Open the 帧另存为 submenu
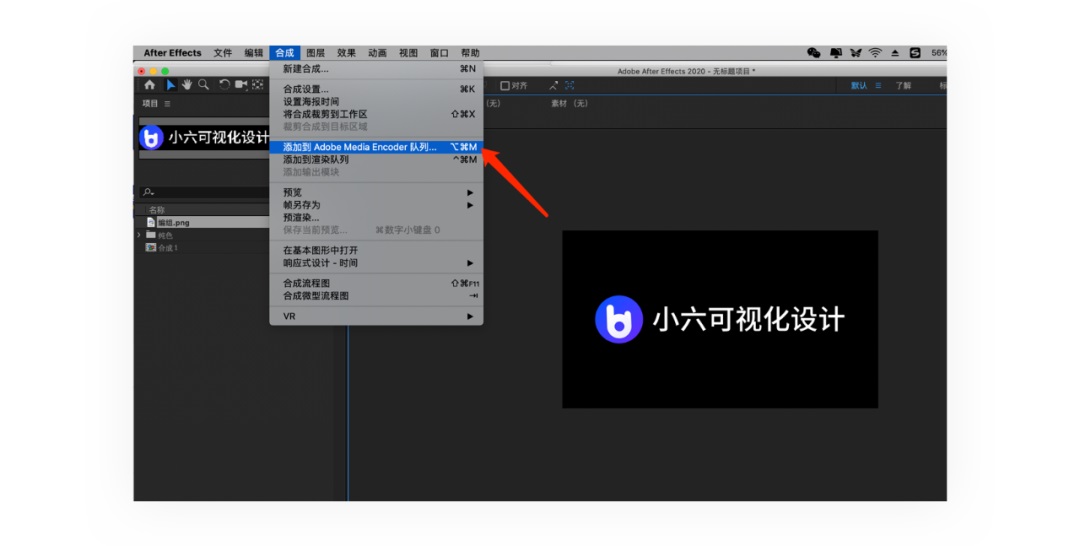Screen dimensions: 1080x546 [376, 204]
